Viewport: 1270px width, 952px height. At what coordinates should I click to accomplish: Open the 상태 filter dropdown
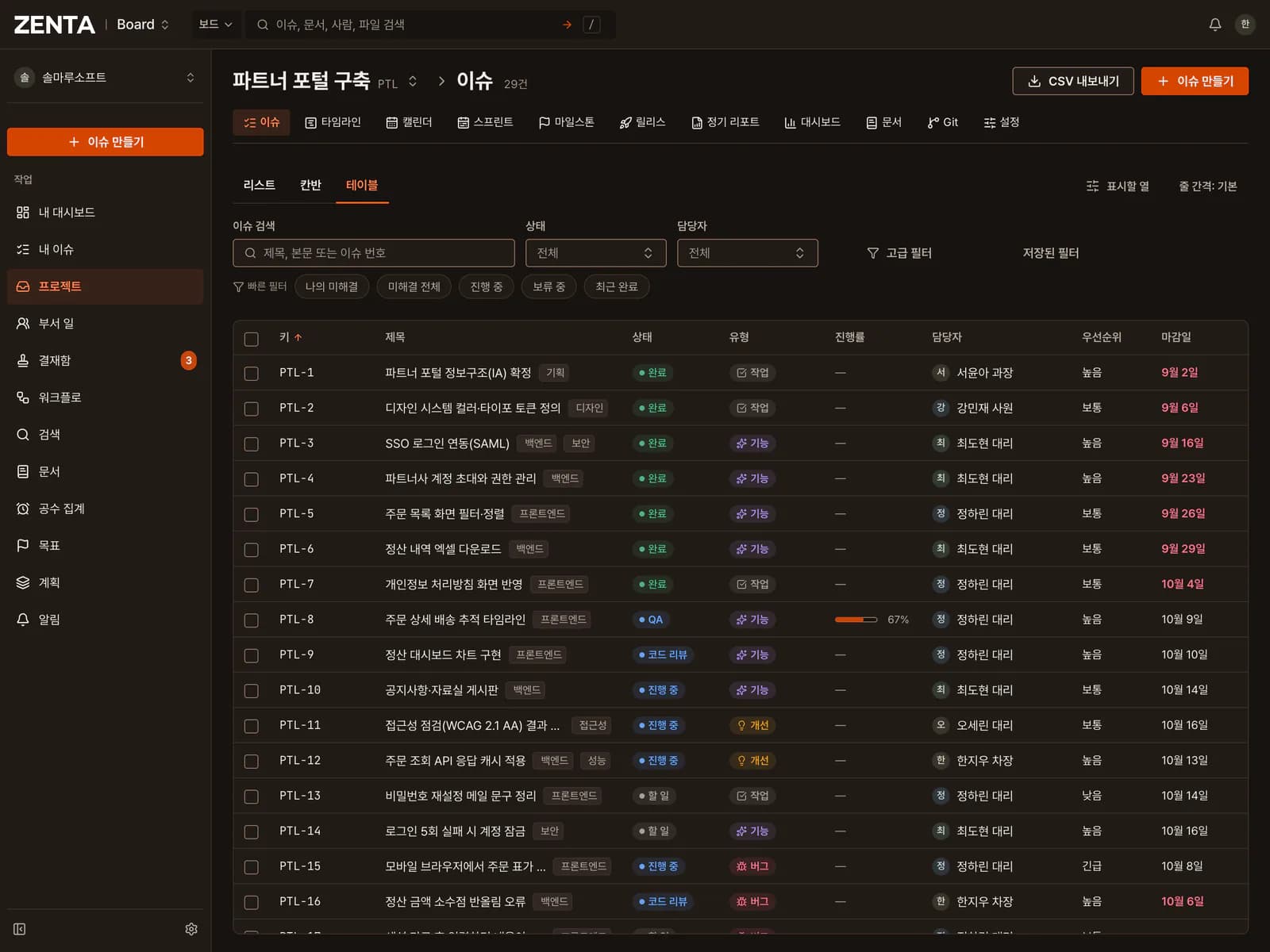595,253
